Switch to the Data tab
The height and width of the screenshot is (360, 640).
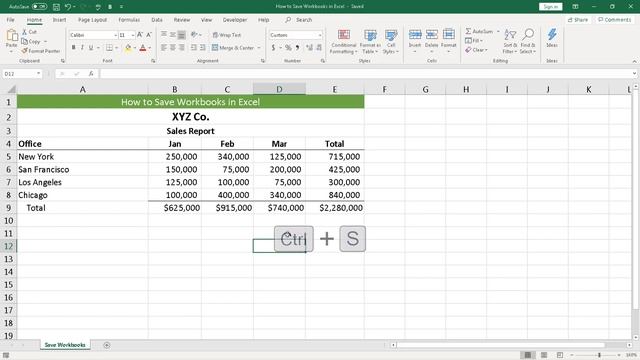pyautogui.click(x=157, y=20)
